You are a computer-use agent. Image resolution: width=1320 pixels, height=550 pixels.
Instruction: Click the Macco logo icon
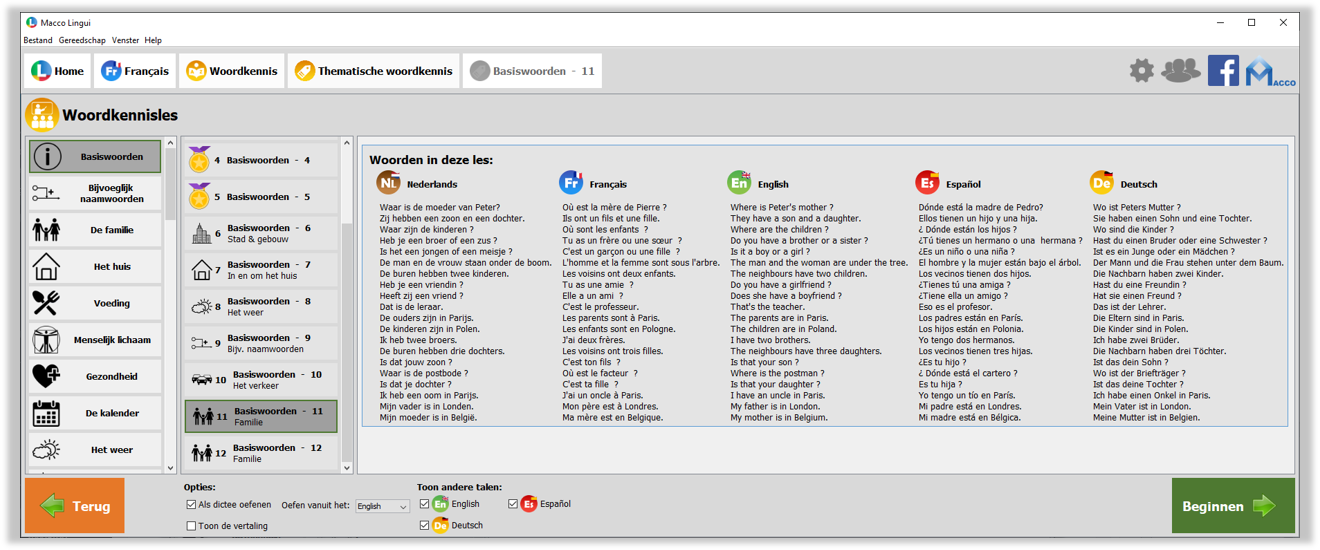pyautogui.click(x=1268, y=72)
